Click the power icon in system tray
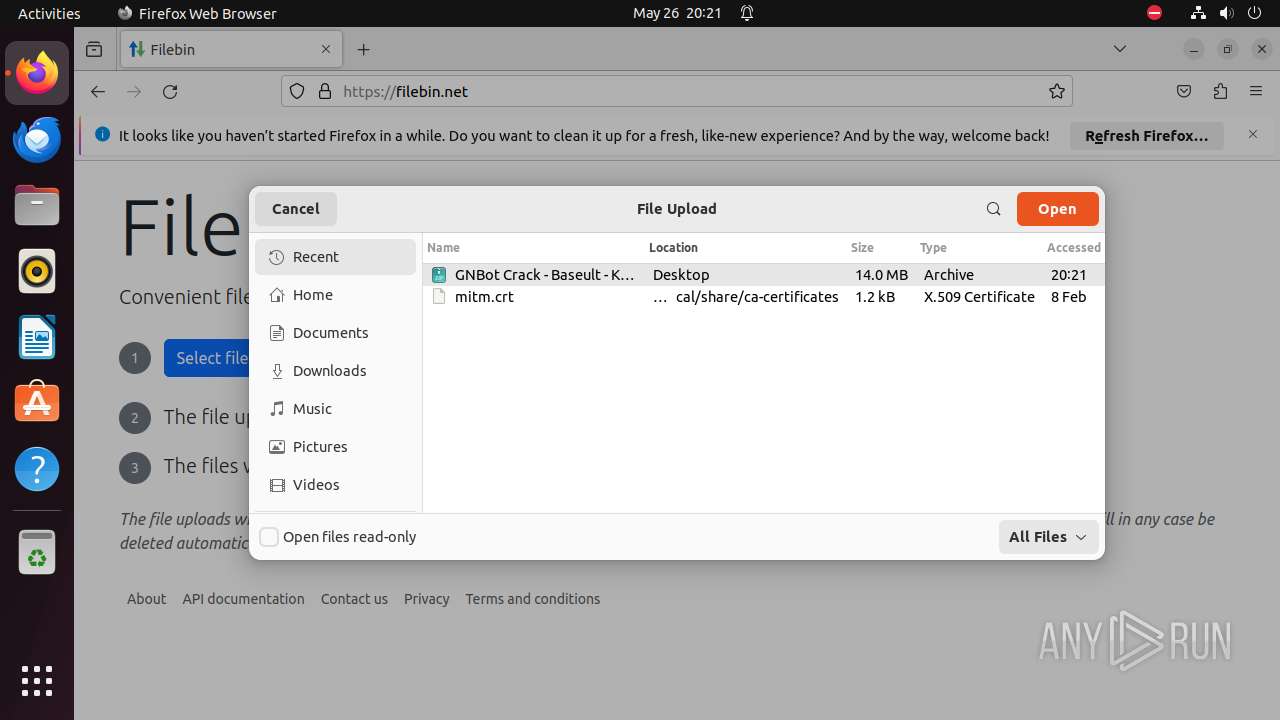This screenshot has height=720, width=1280. 1255,13
